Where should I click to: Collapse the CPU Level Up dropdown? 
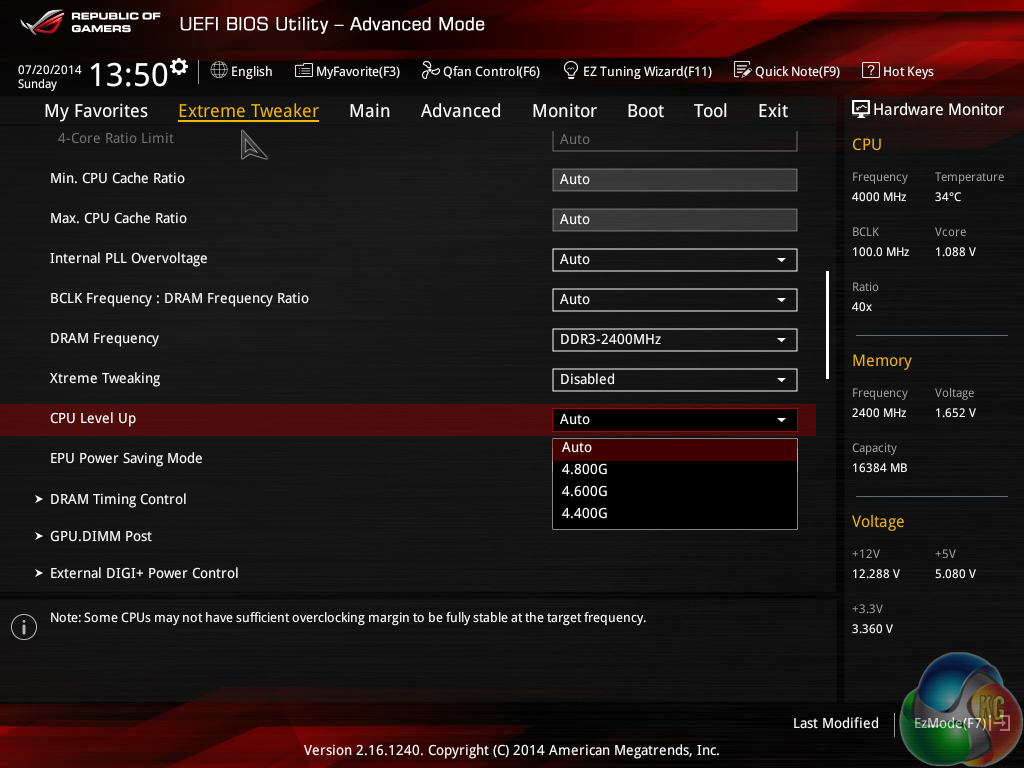tap(675, 419)
